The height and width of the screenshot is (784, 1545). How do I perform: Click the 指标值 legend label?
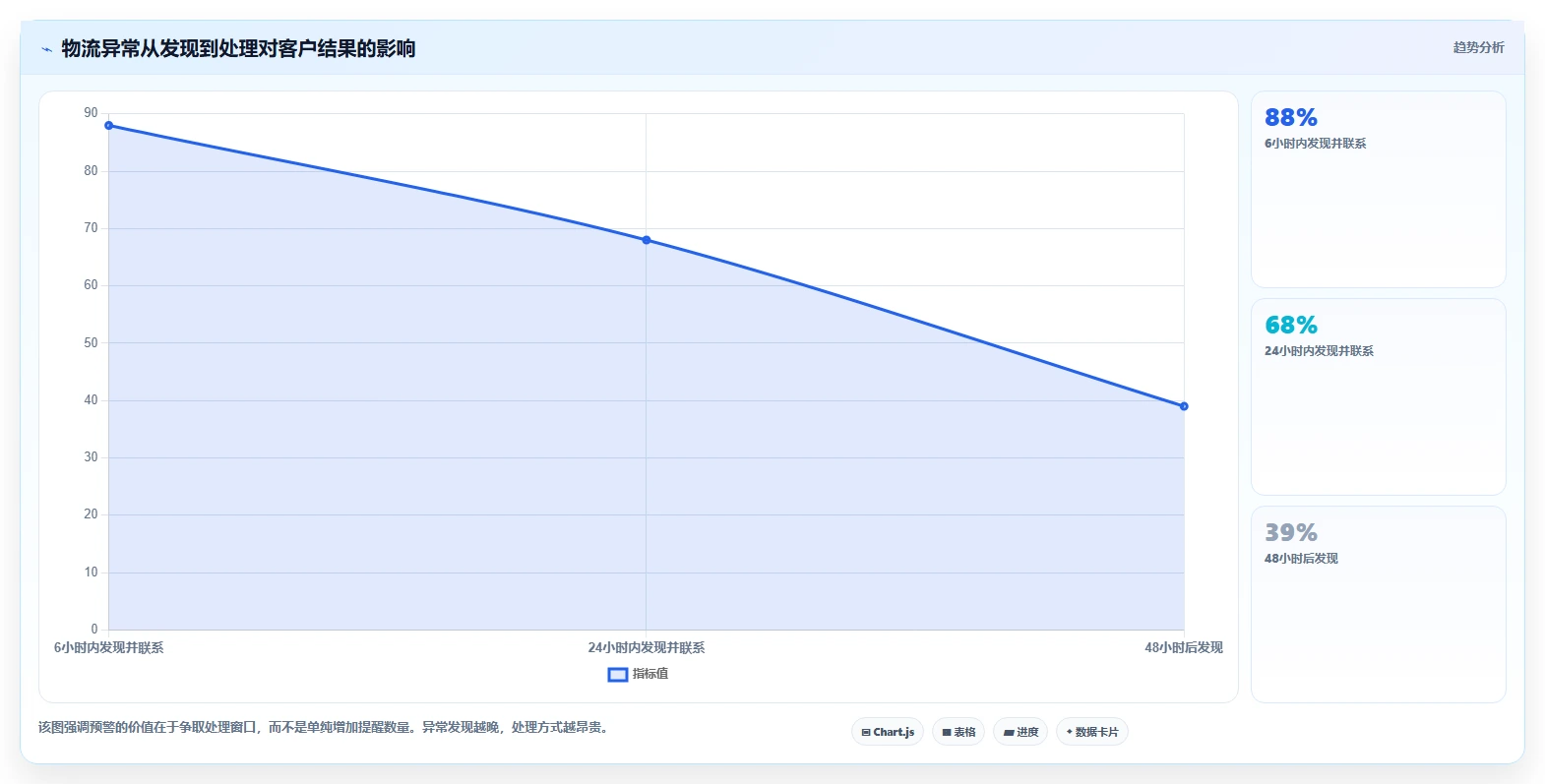point(650,674)
